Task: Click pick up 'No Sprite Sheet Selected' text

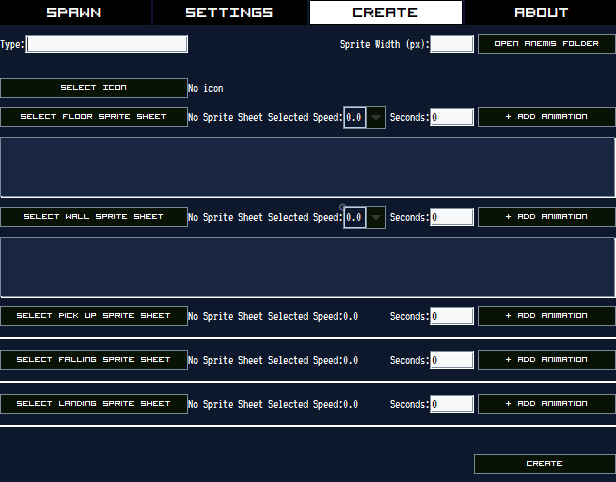Action: 248,317
